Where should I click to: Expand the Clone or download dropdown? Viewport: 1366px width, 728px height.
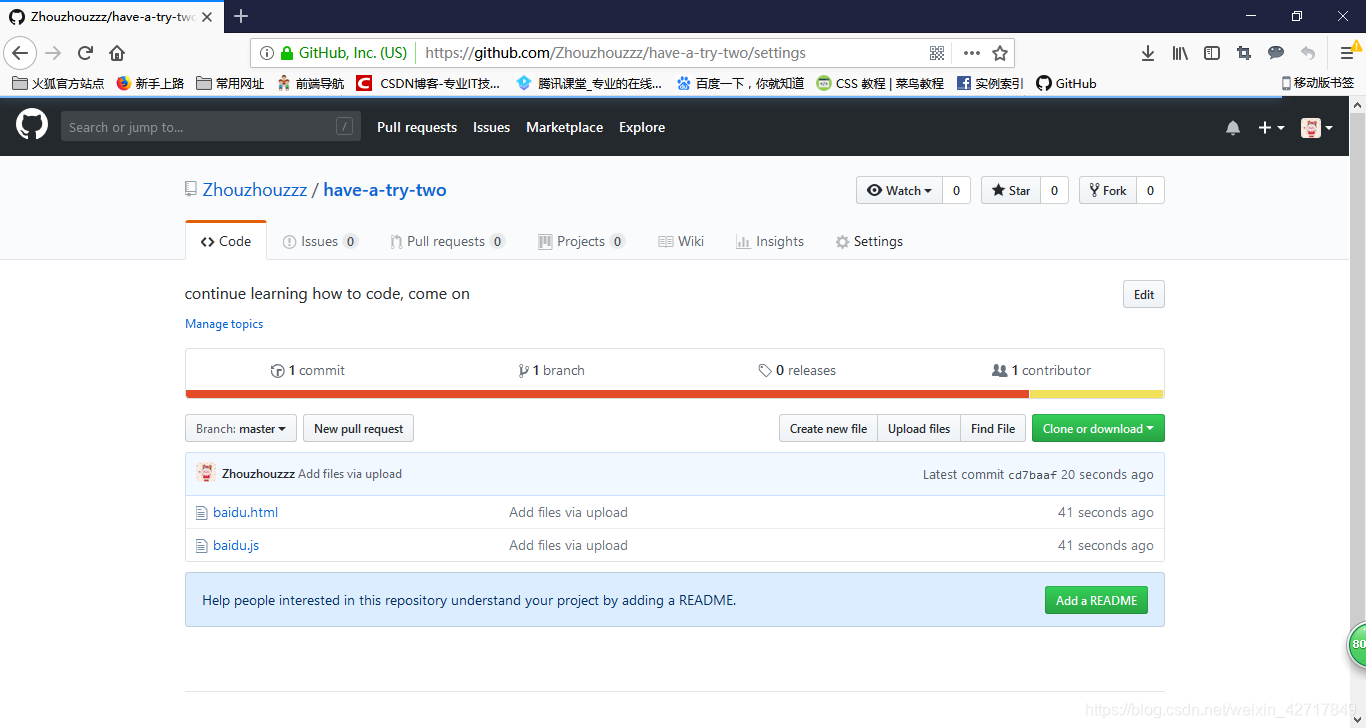(x=1098, y=428)
